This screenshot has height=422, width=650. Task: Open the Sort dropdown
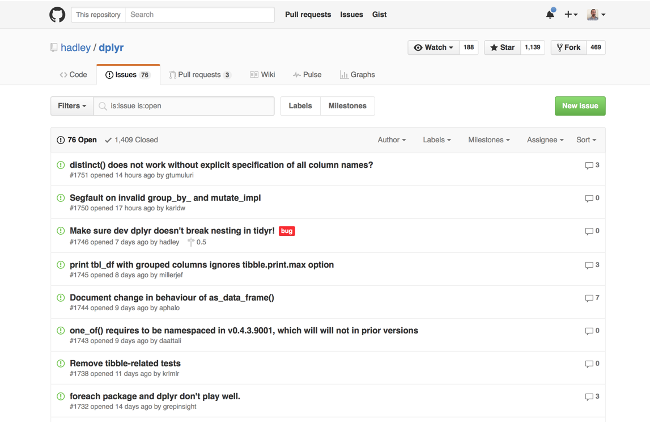point(586,140)
